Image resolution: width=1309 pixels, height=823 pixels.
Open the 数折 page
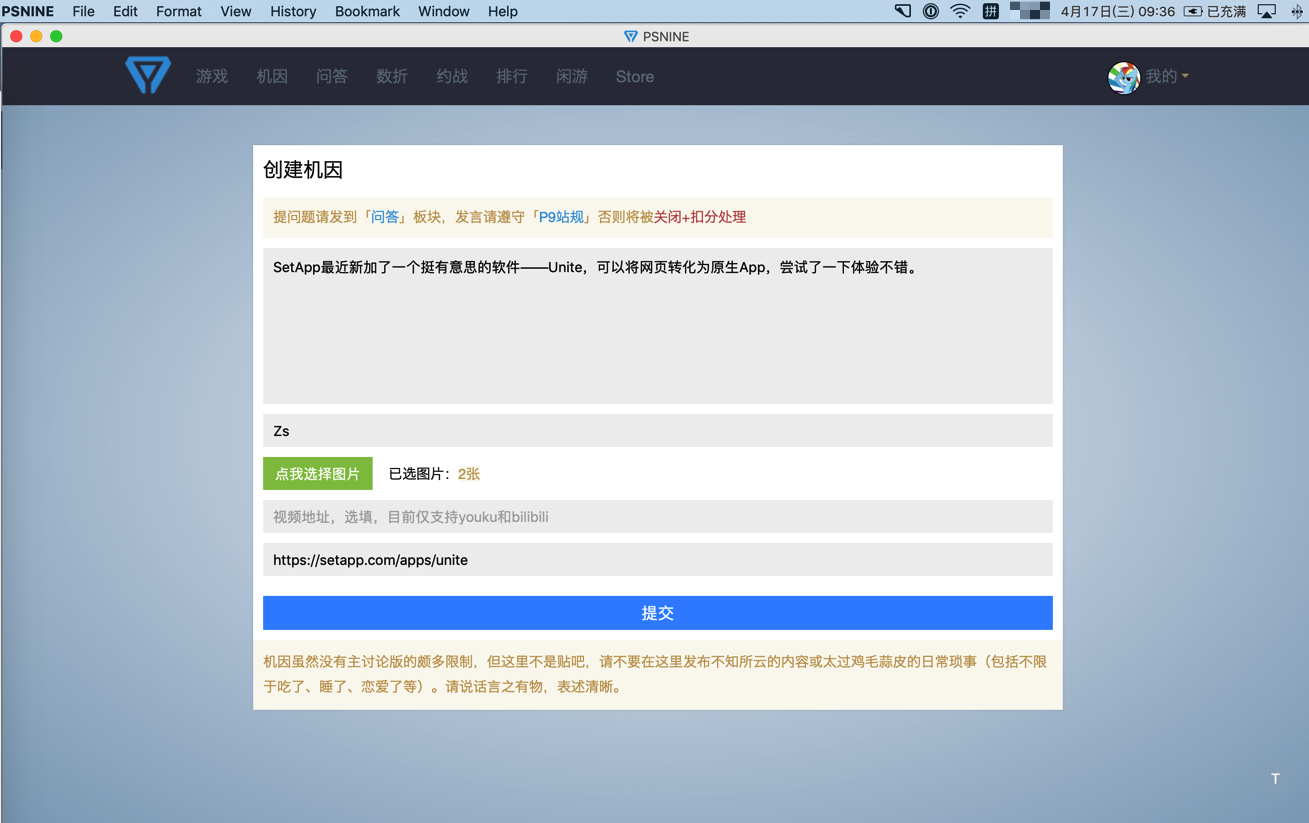click(392, 76)
